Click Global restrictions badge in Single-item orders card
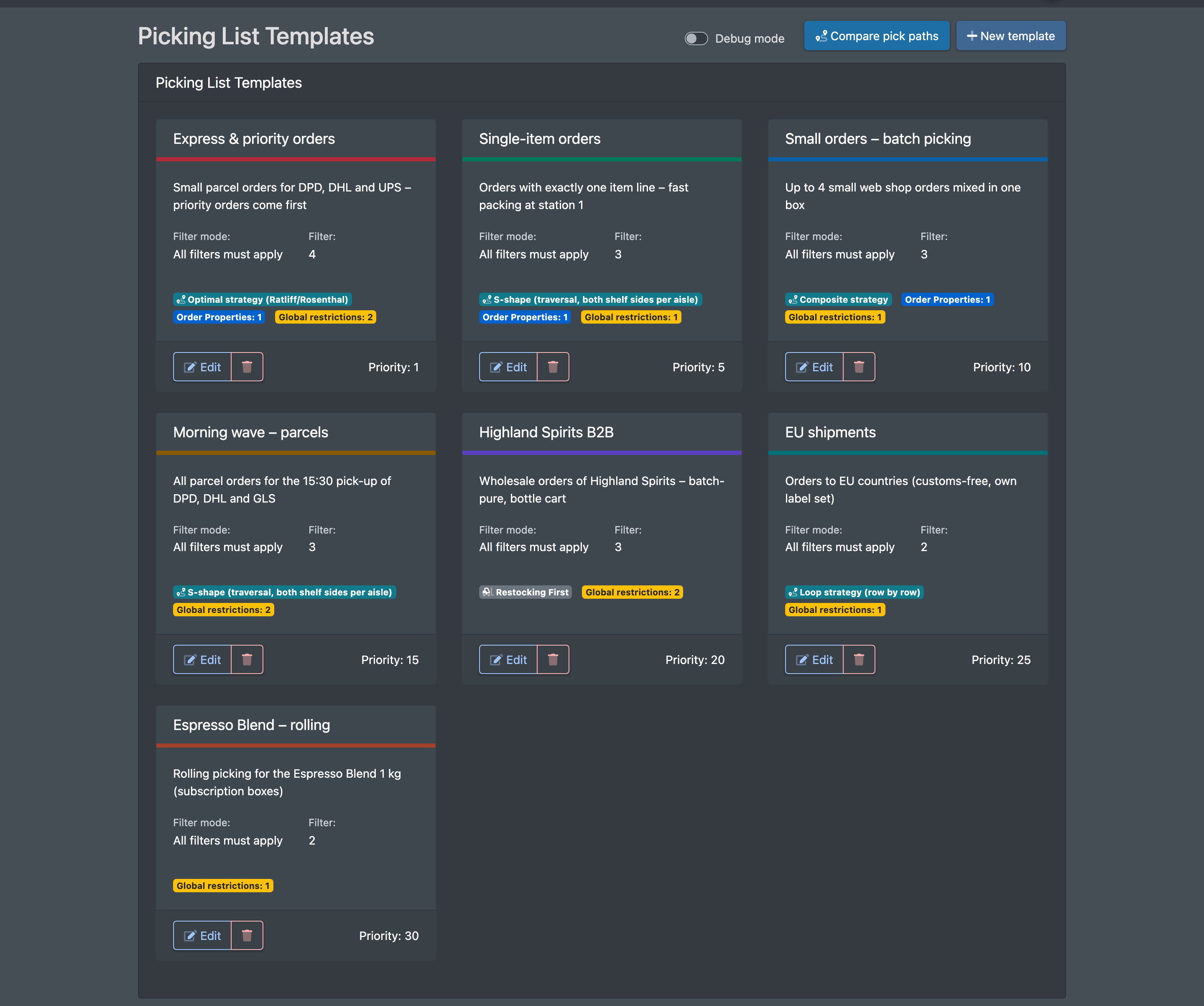 631,317
